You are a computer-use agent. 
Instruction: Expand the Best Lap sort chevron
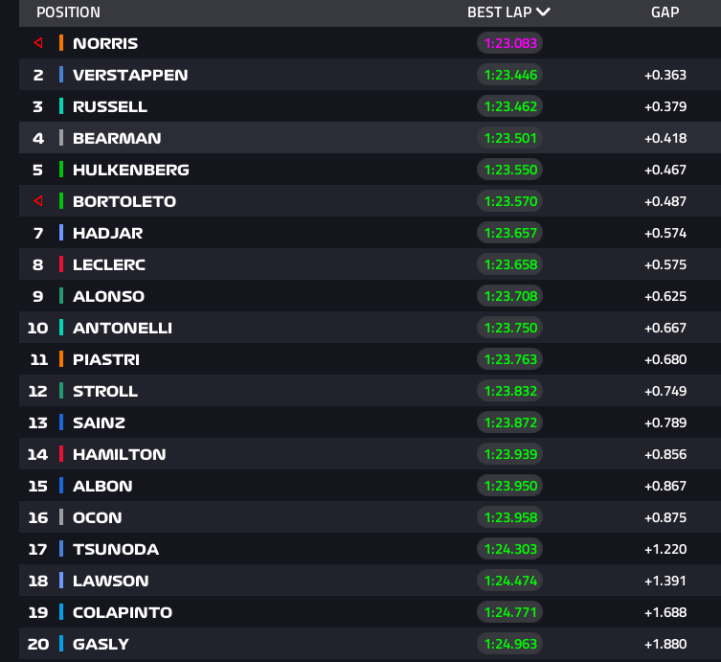click(x=543, y=12)
